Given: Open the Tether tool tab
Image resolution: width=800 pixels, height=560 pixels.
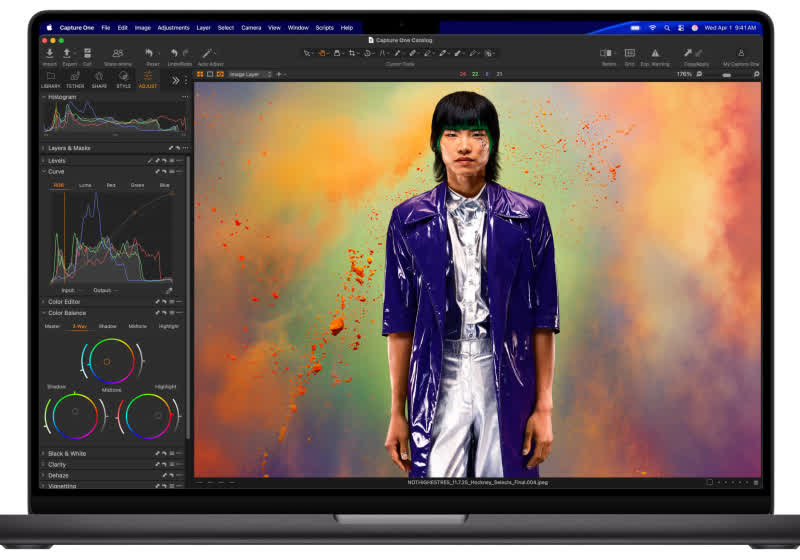Looking at the screenshot, I should click(75, 78).
